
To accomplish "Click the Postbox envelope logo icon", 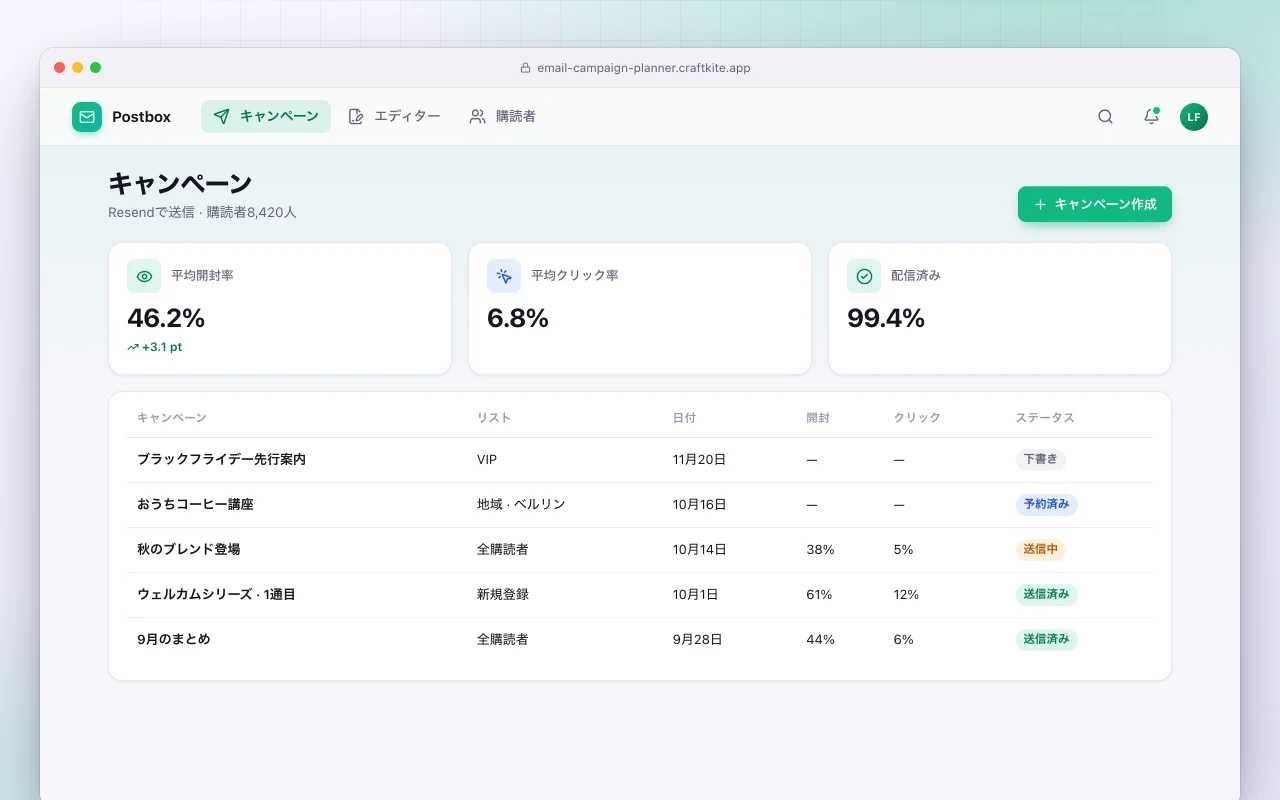I will click(87, 117).
